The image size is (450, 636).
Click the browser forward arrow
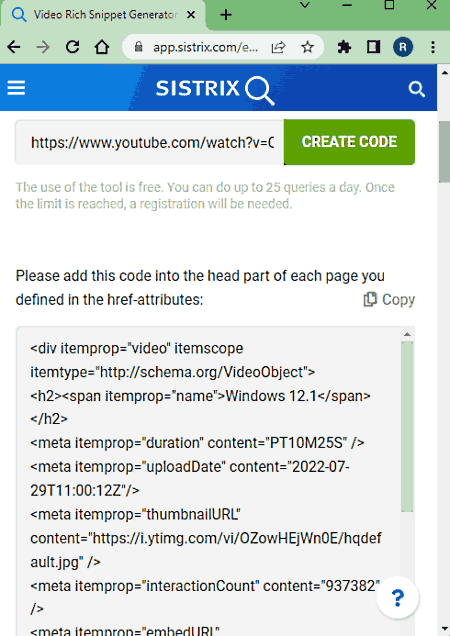(43, 47)
